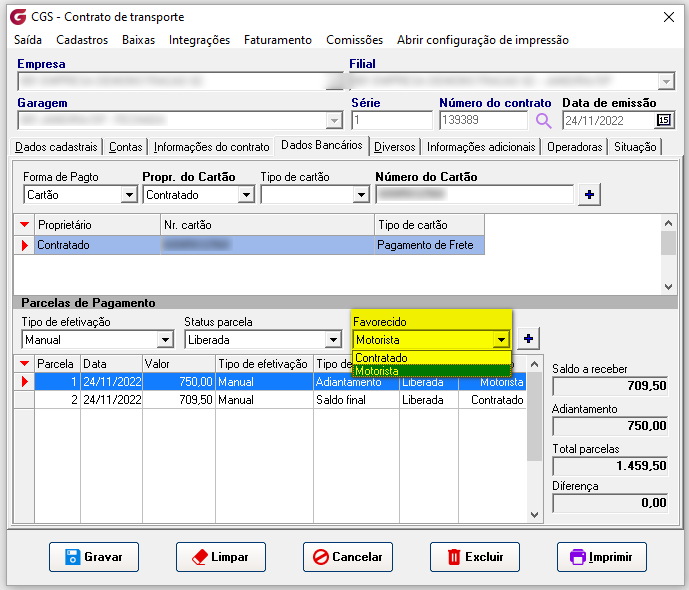Click scroll down arrow in card list
This screenshot has height=590, width=689.
click(668, 287)
